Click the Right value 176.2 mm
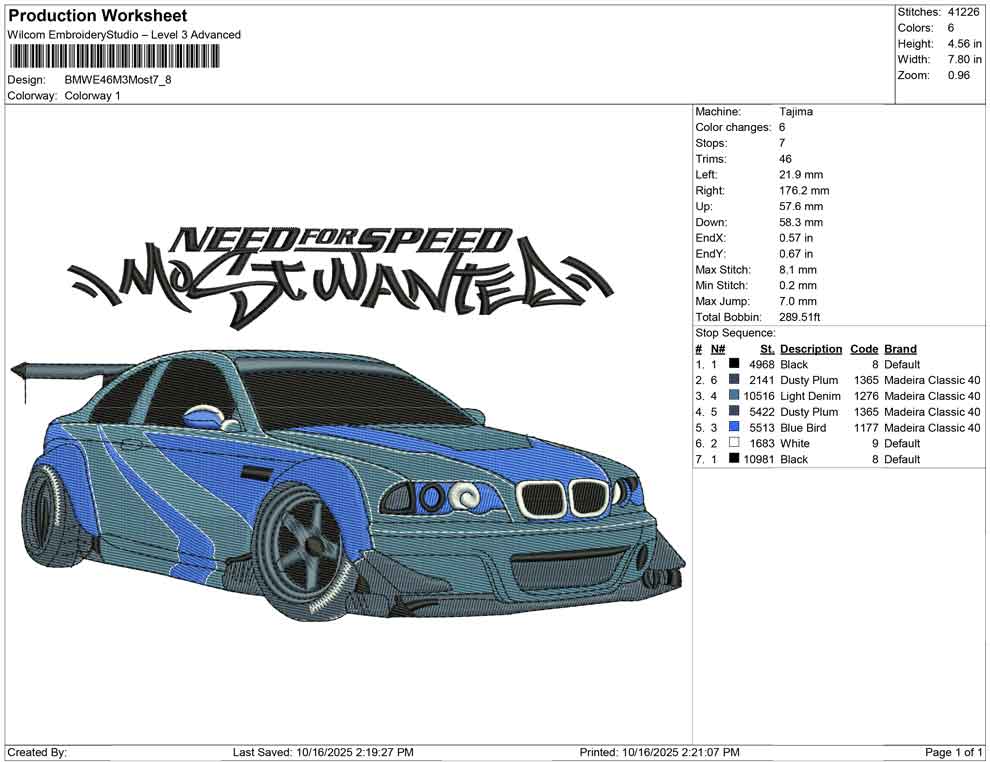 804,191
